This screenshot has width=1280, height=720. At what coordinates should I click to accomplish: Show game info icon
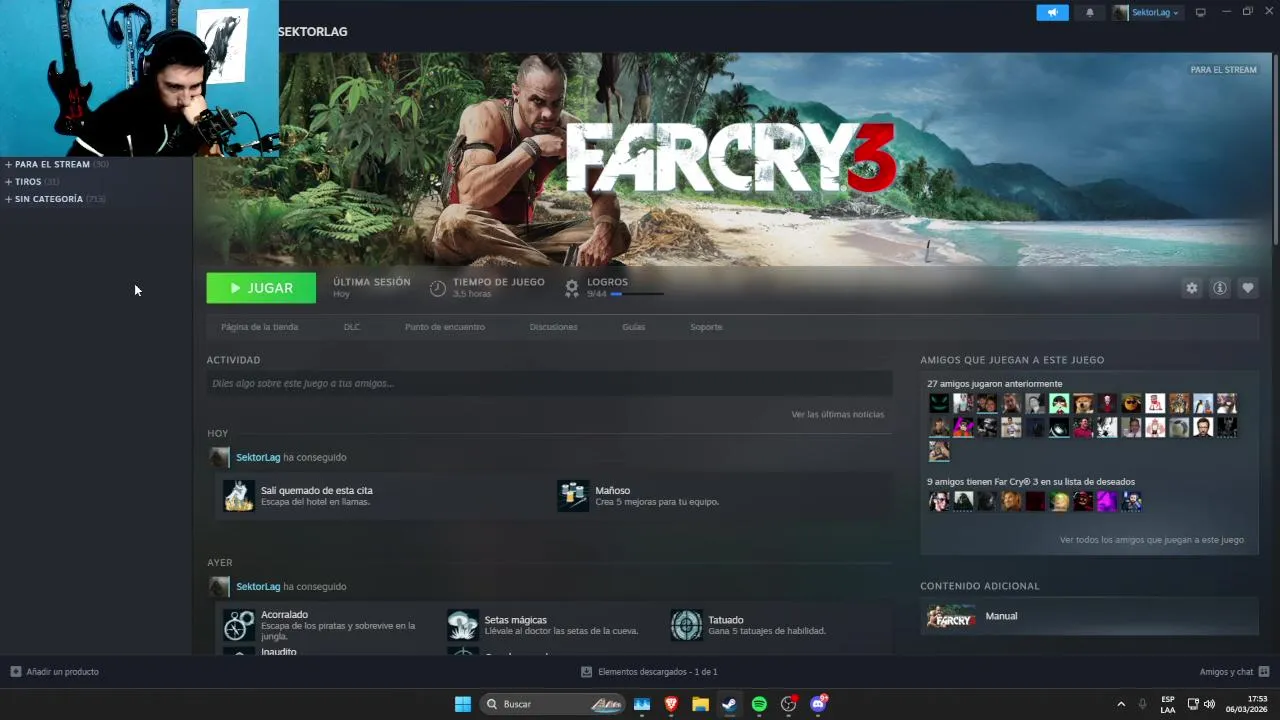pos(1220,288)
